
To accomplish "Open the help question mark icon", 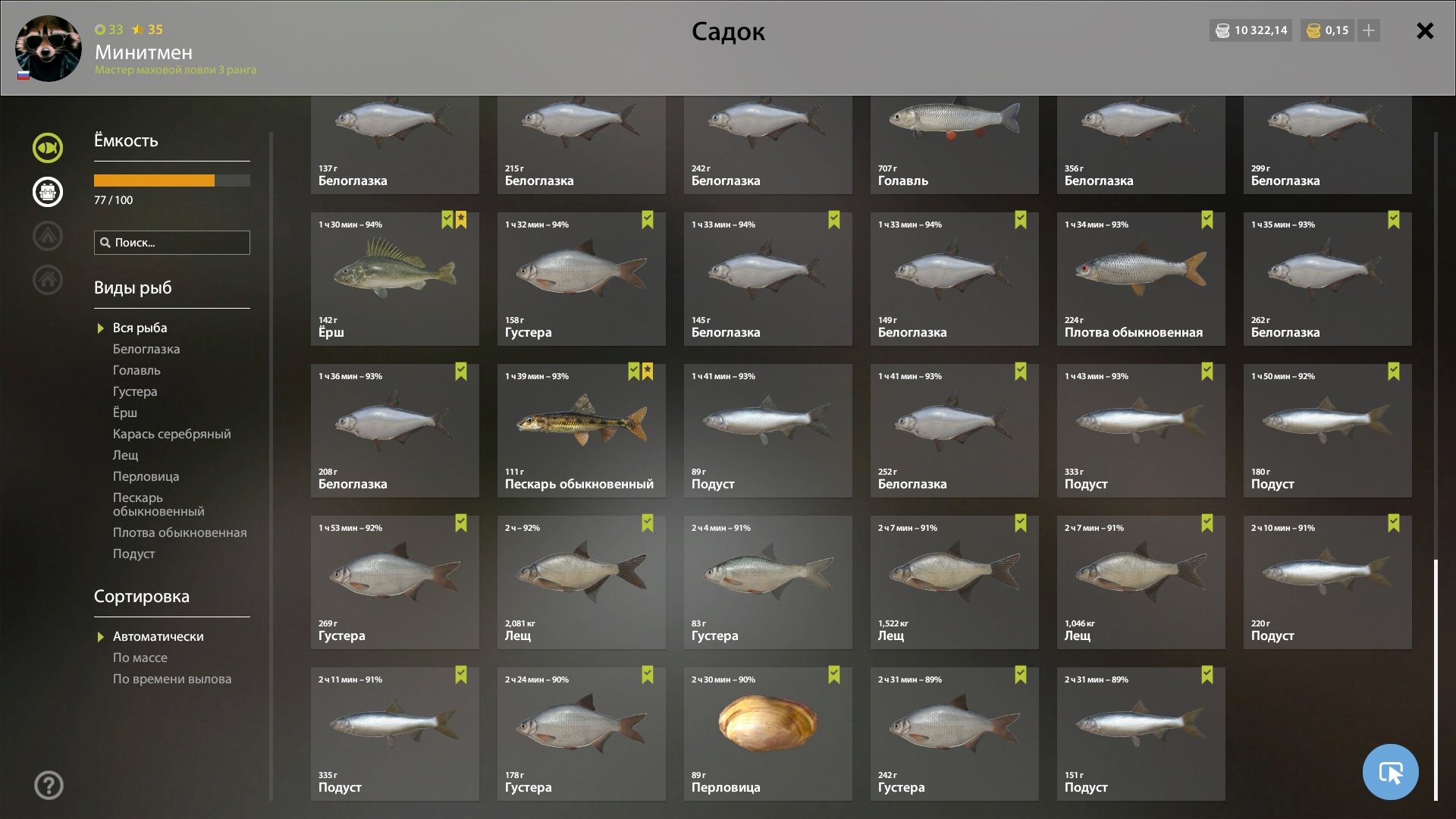I will [x=49, y=785].
